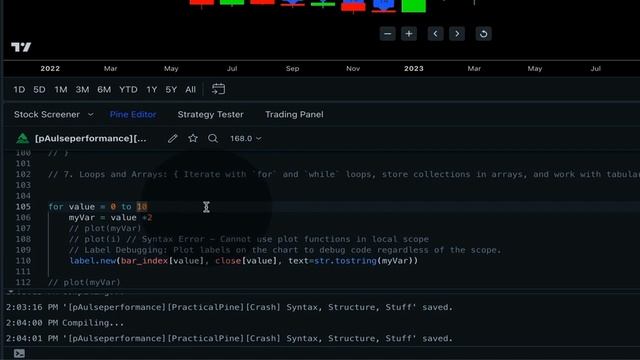Zoom out the chart with minus button
This screenshot has height=360, width=640.
click(387, 34)
